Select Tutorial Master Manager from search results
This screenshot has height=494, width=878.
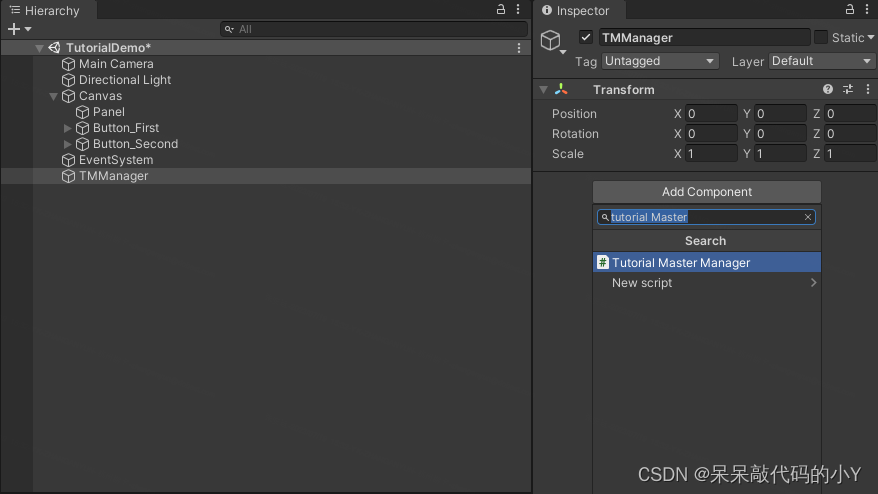pos(707,262)
